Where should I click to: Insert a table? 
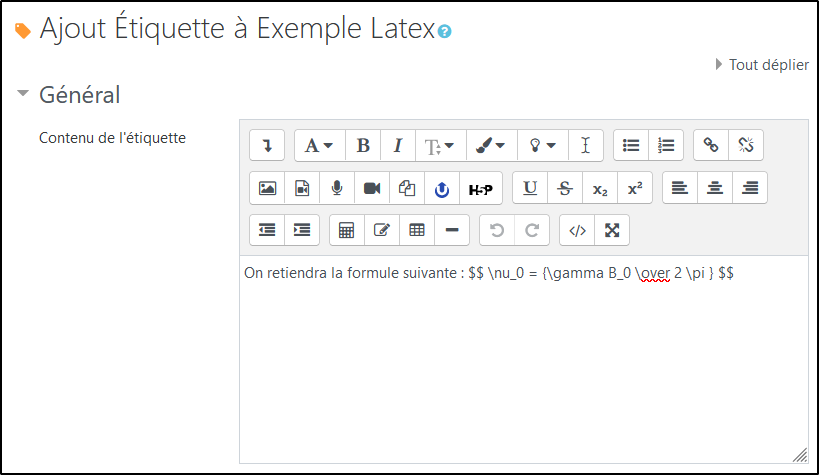pyautogui.click(x=417, y=230)
